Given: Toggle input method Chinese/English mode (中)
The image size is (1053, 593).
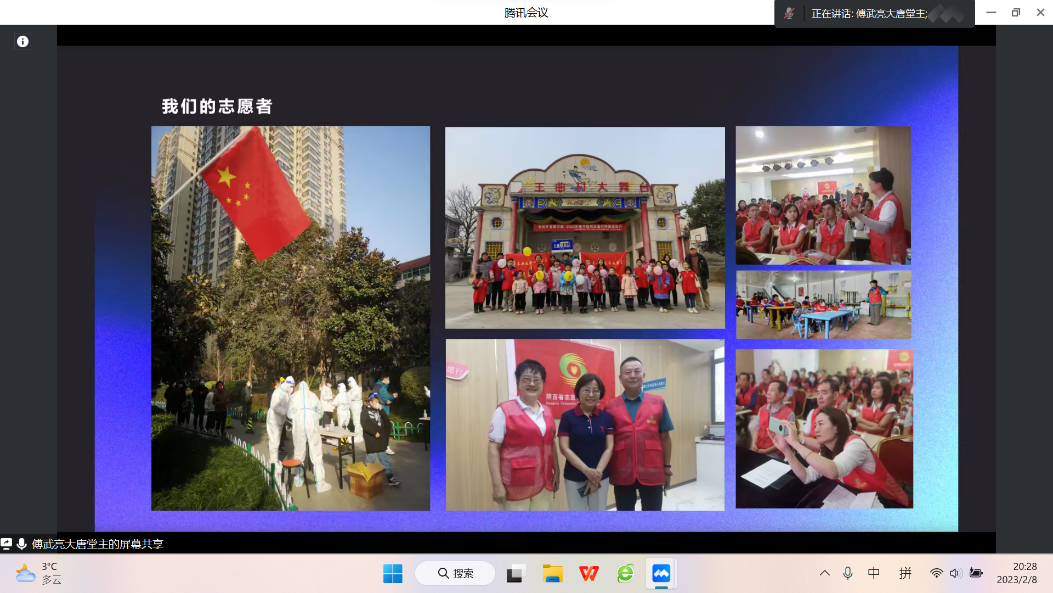Looking at the screenshot, I should point(874,573).
